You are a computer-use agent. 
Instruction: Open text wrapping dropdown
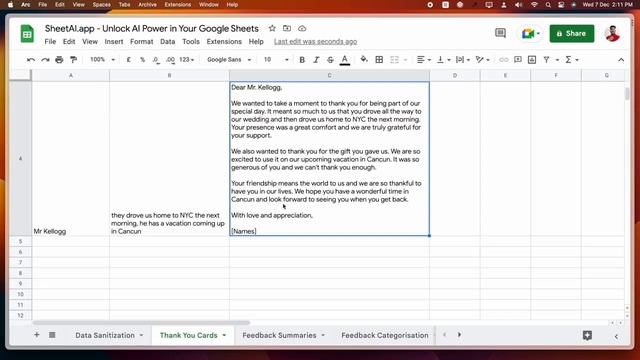463,60
